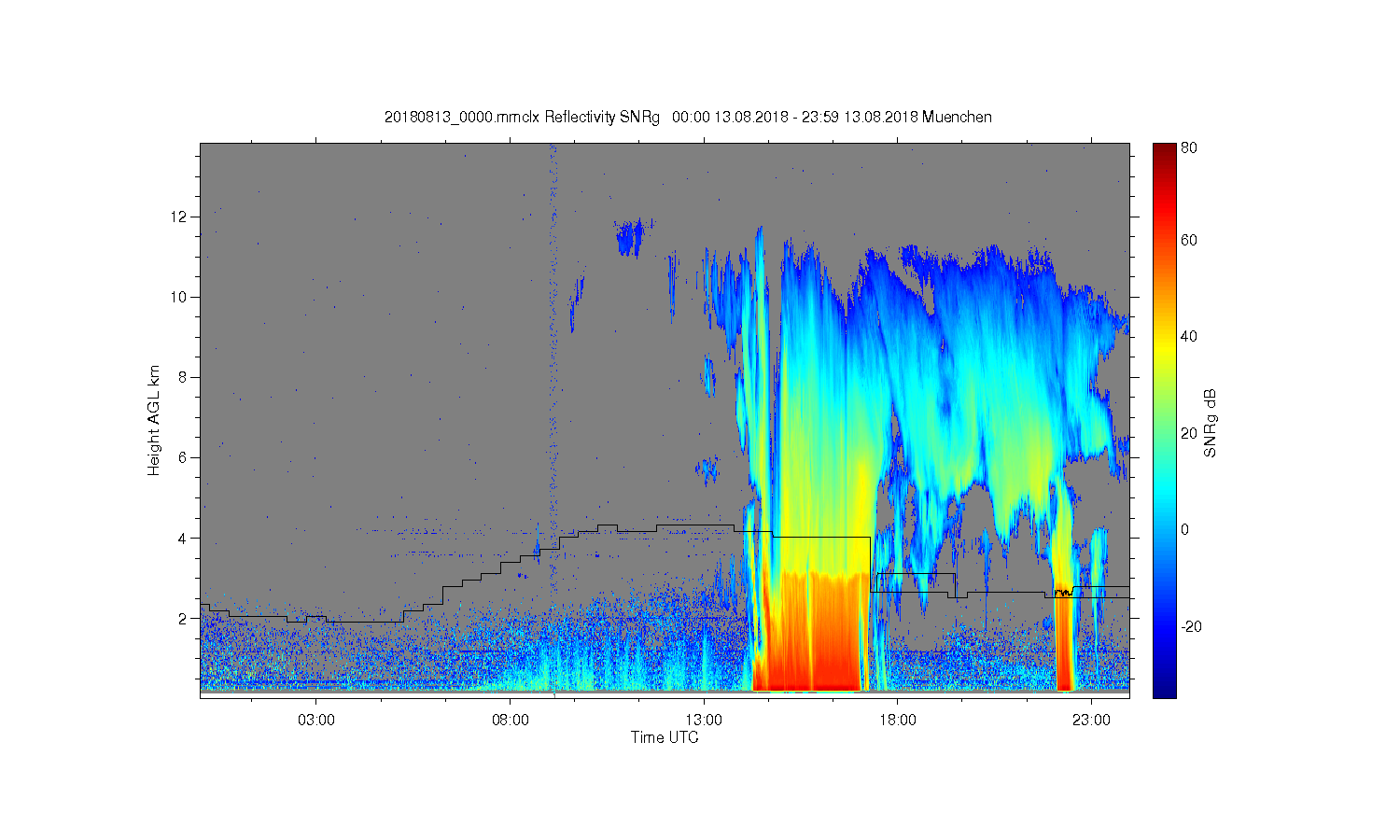Click the colorbar value 60
1400x840 pixels.
[x=1189, y=240]
